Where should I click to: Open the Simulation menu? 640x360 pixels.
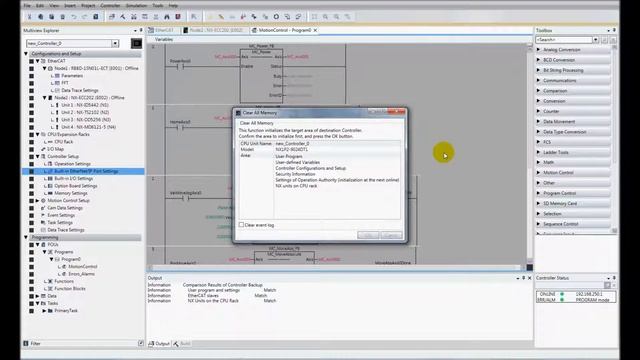click(x=136, y=6)
